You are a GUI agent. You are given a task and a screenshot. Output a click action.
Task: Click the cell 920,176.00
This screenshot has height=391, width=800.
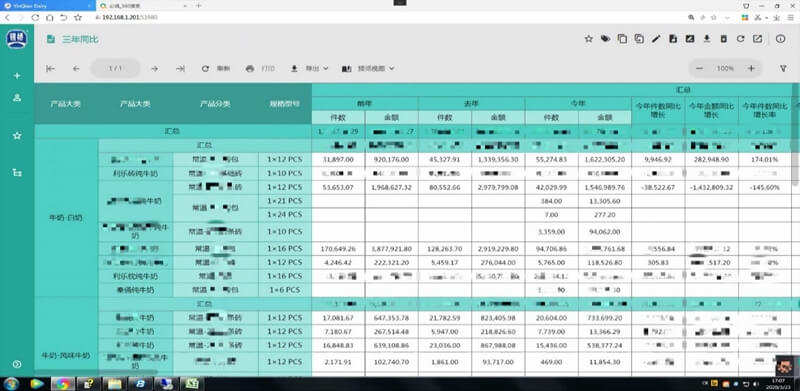point(392,160)
